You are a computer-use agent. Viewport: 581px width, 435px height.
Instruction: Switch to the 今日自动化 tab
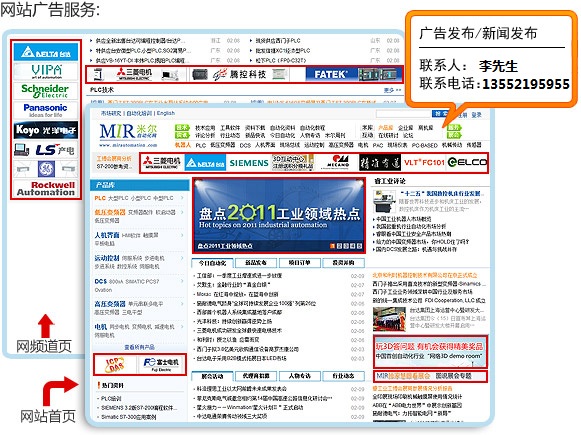click(x=212, y=263)
